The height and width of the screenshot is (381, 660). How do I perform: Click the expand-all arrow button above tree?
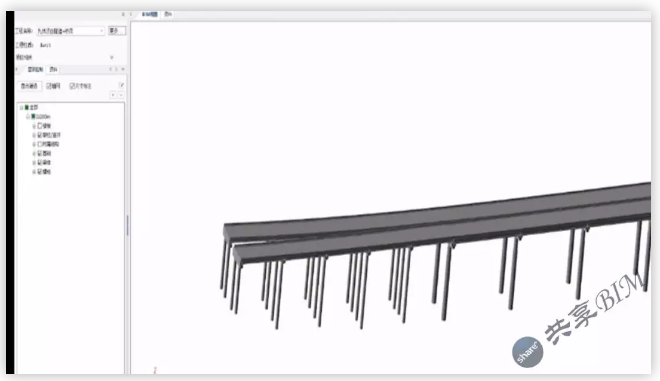(x=113, y=95)
